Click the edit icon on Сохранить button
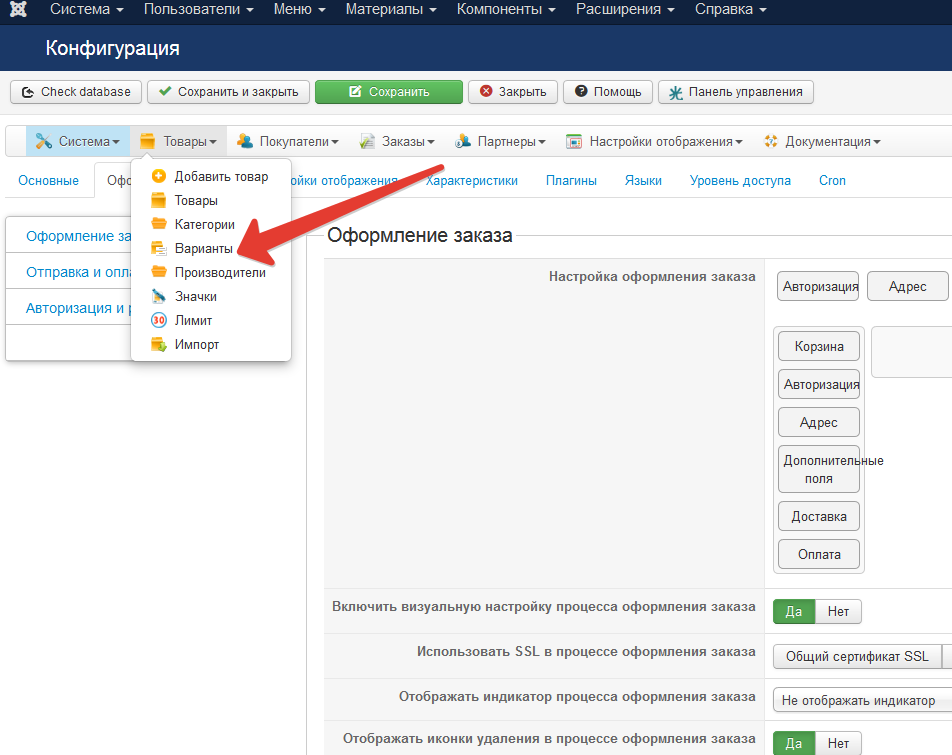 pyautogui.click(x=355, y=91)
